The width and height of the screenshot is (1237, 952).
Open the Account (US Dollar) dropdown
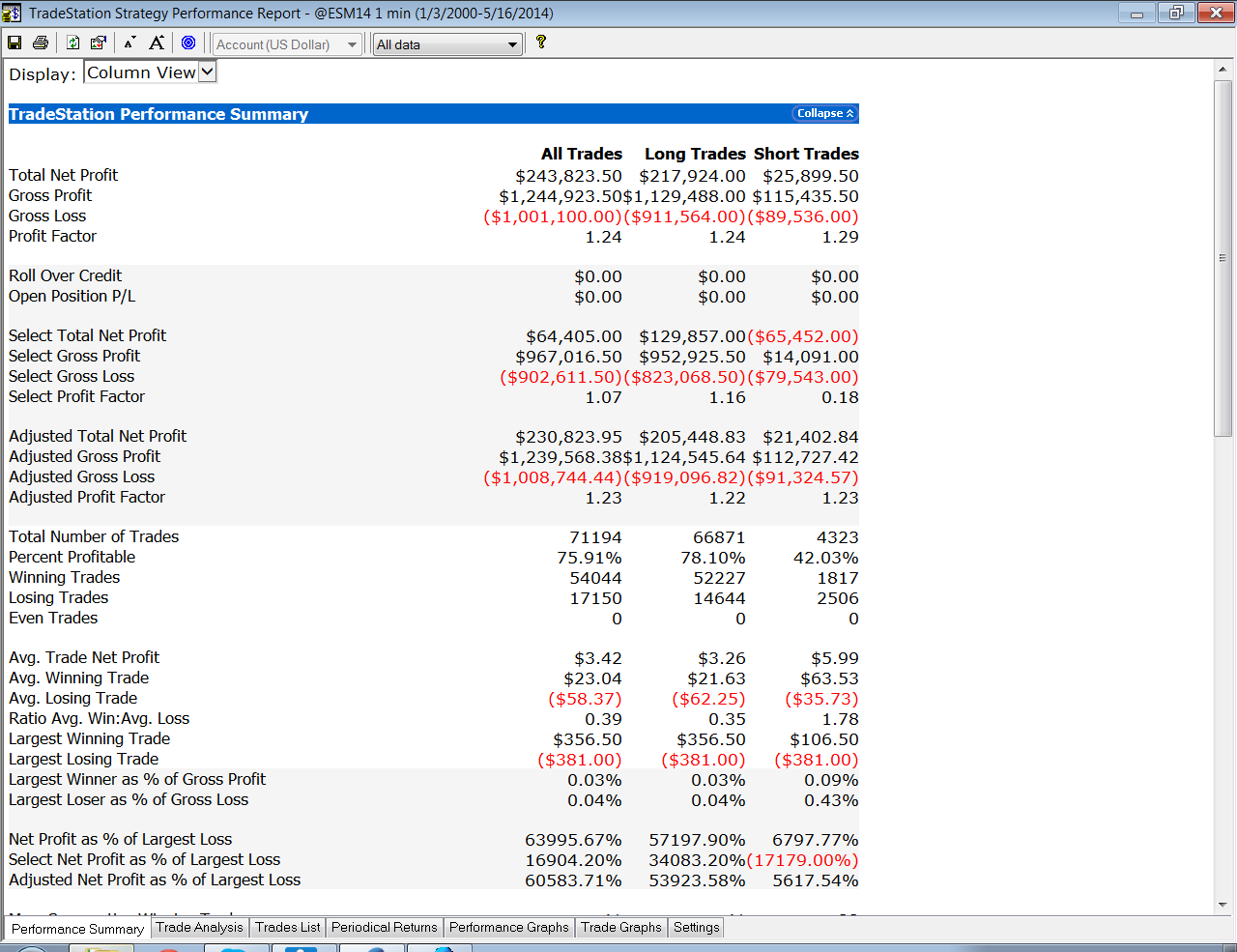[x=288, y=44]
